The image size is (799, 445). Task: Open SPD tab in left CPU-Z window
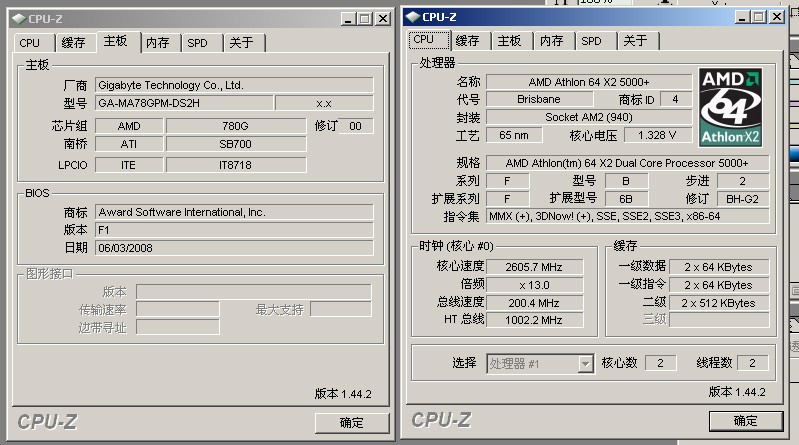198,43
